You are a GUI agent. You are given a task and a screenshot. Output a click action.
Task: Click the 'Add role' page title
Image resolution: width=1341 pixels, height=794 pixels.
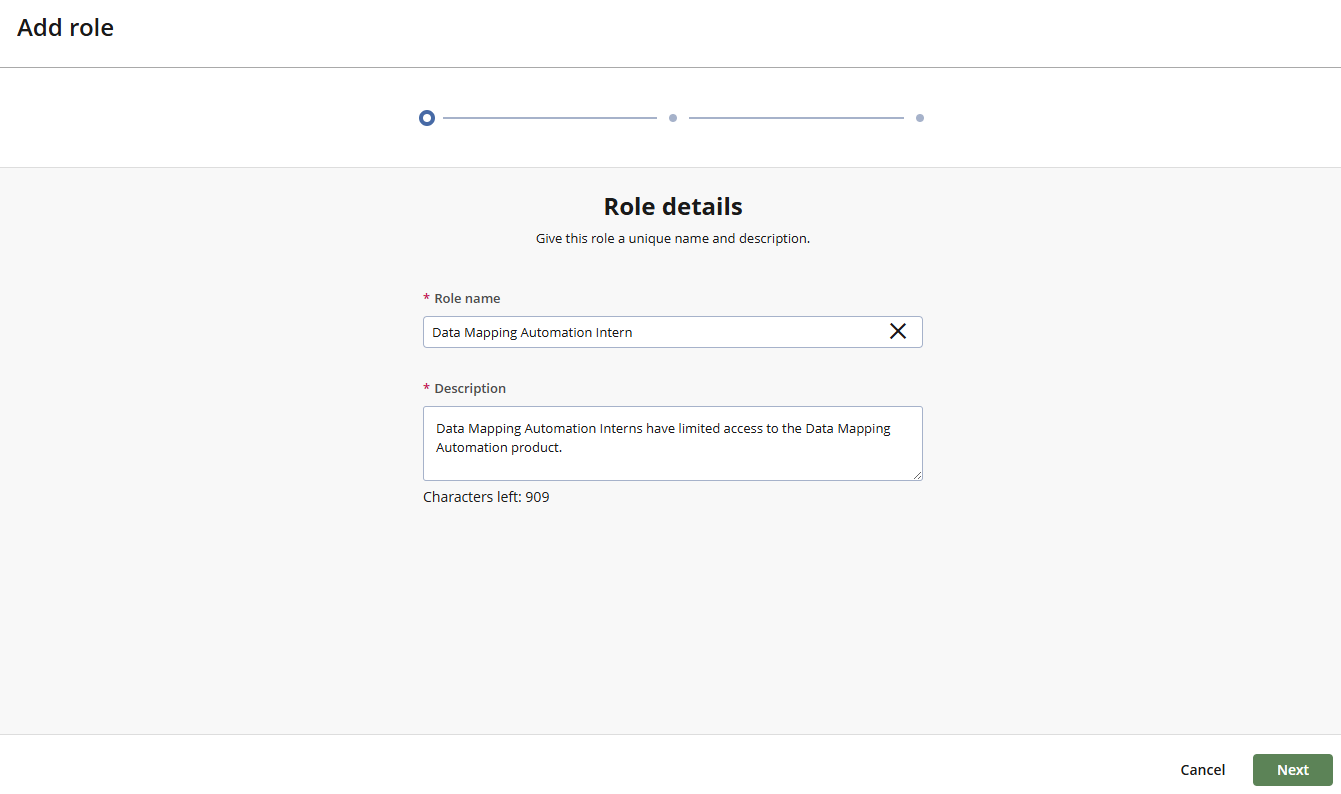[66, 28]
